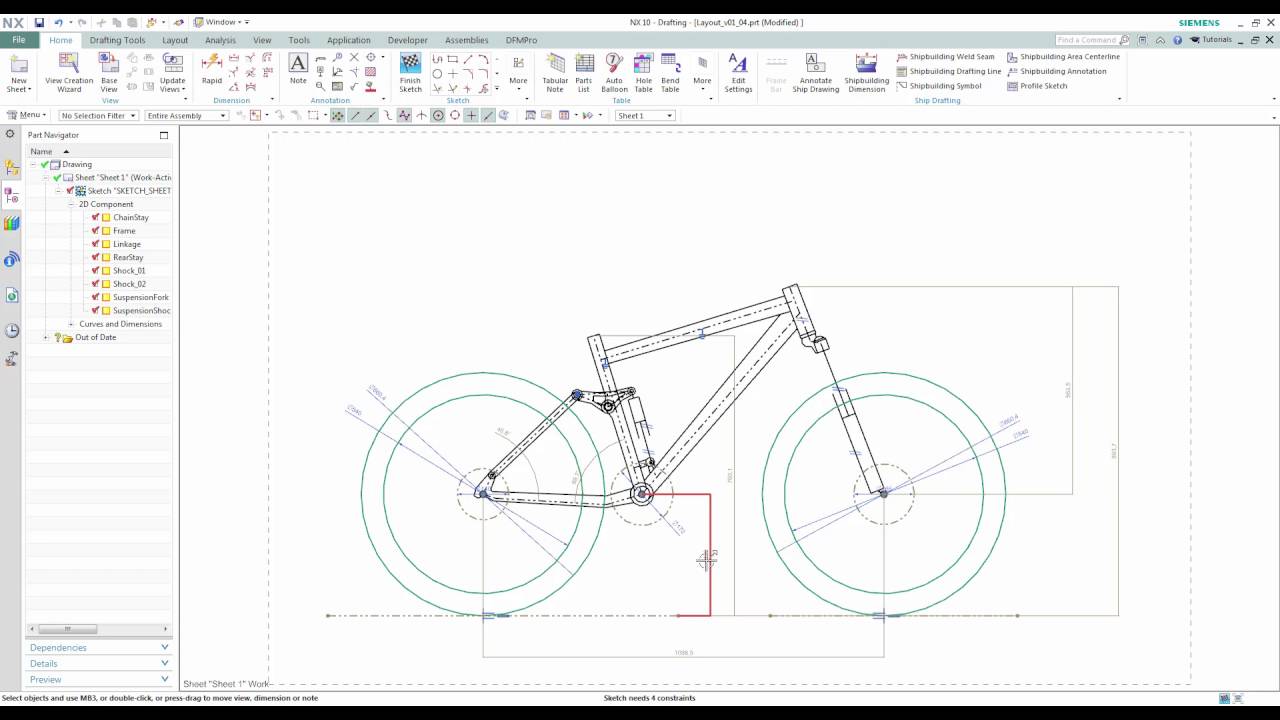The width and height of the screenshot is (1280, 720).
Task: Expand the Details panel
Action: [x=99, y=664]
